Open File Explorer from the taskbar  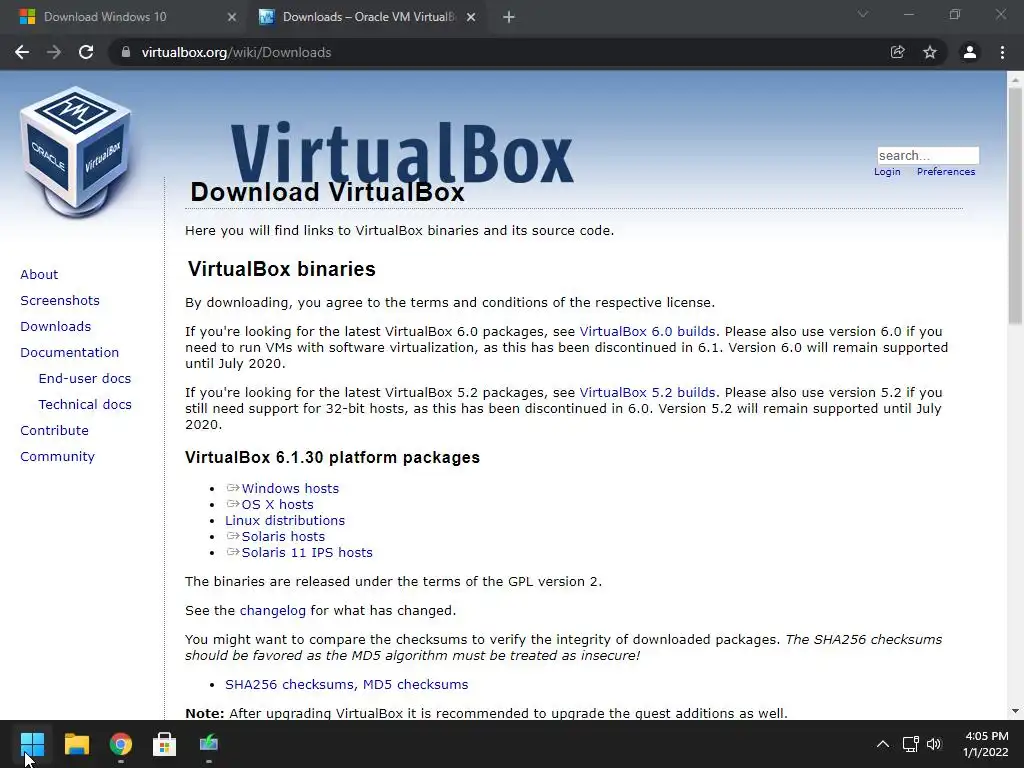coord(76,744)
